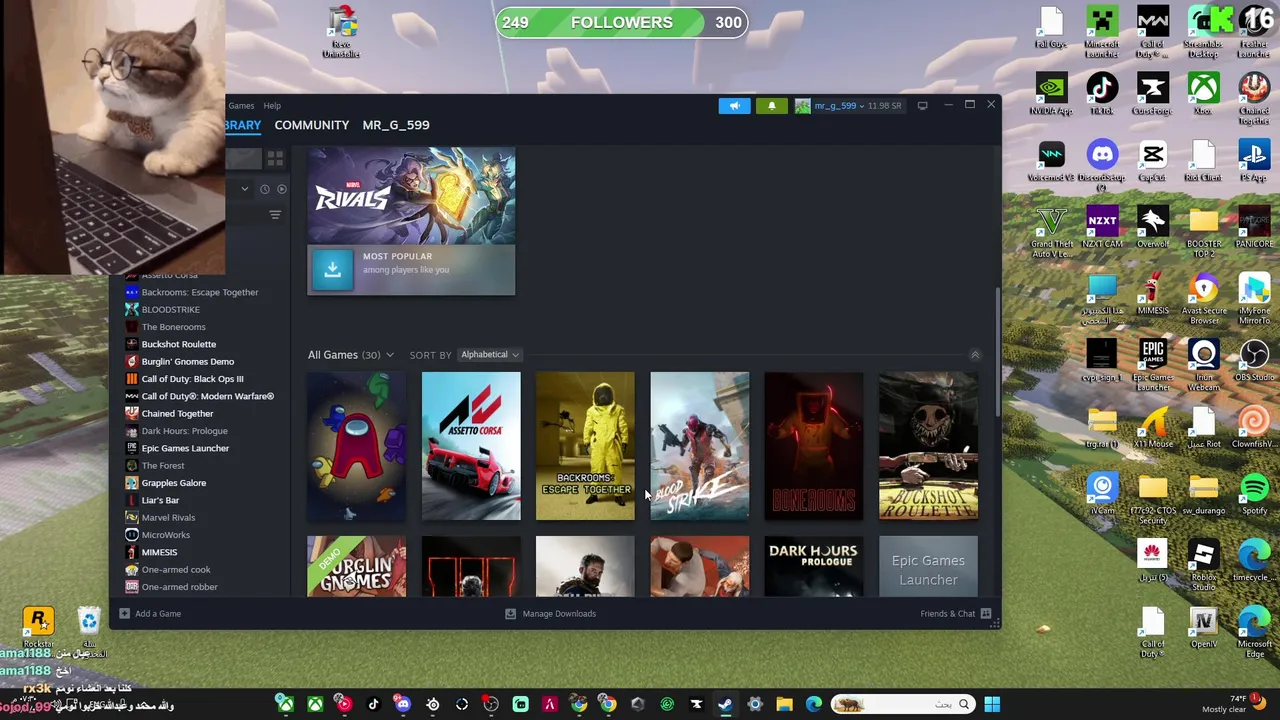
Task: Open the MR_G_599 profile tab
Action: coord(396,125)
